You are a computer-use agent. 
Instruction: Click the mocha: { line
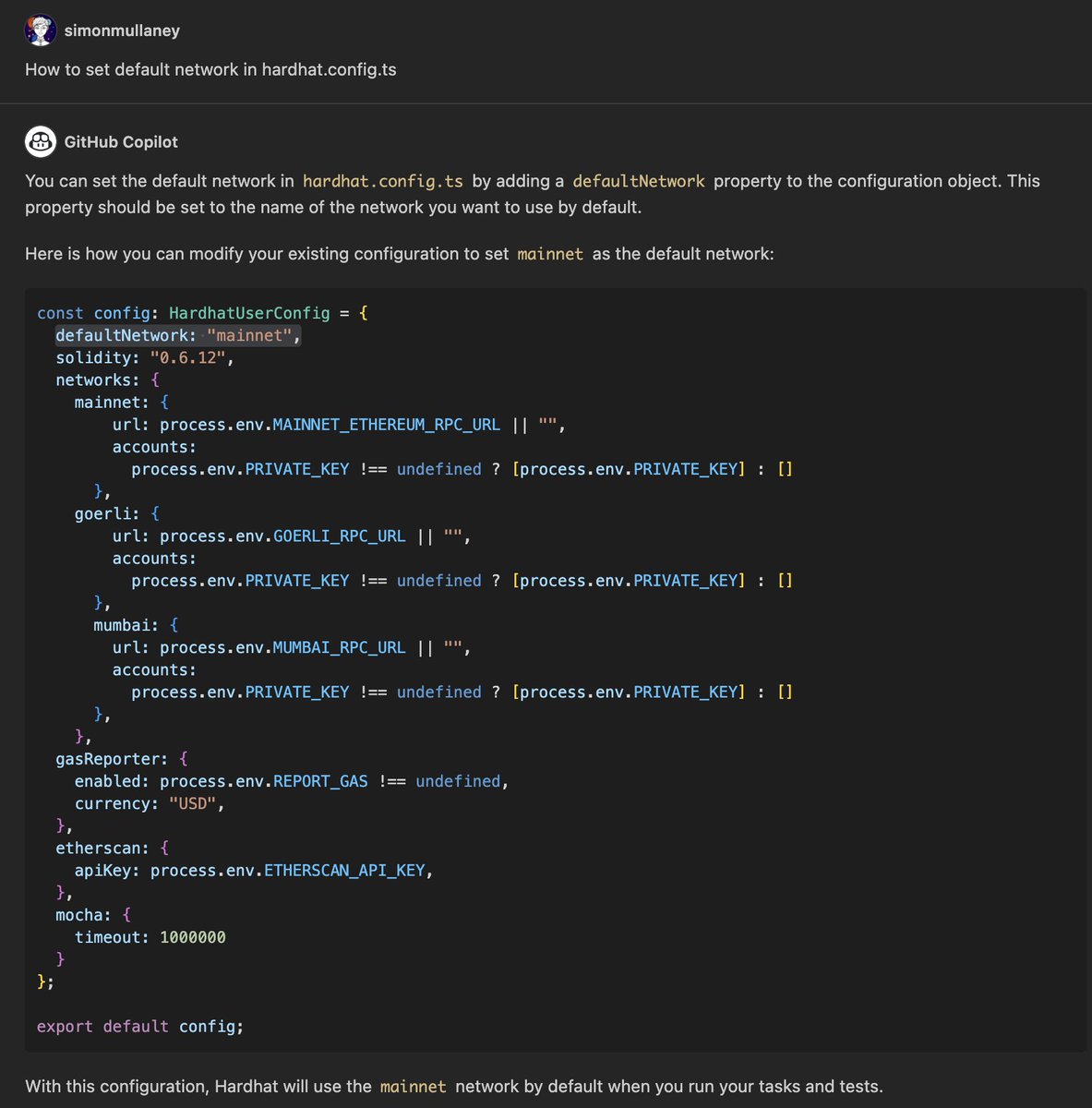93,915
